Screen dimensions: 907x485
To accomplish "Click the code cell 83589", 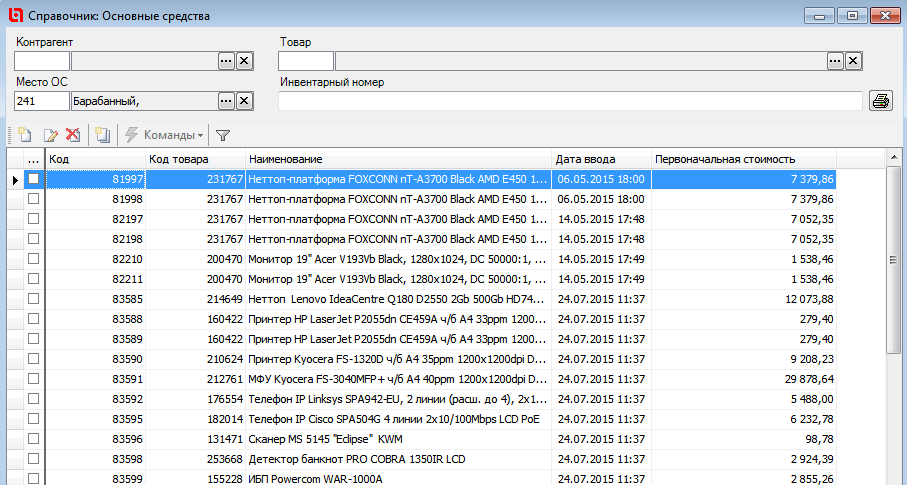I will (x=95, y=339).
